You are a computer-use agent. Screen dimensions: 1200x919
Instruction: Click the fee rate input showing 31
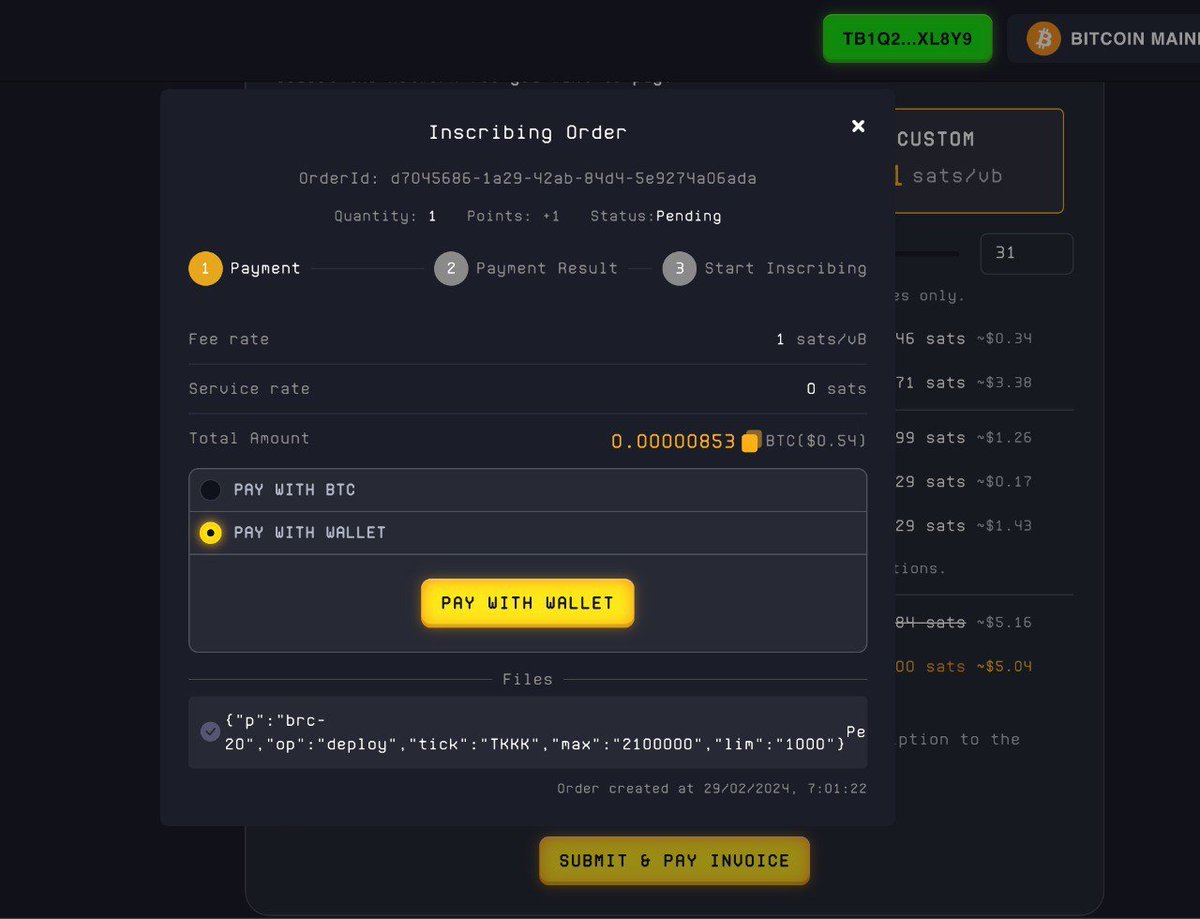pyautogui.click(x=1027, y=254)
